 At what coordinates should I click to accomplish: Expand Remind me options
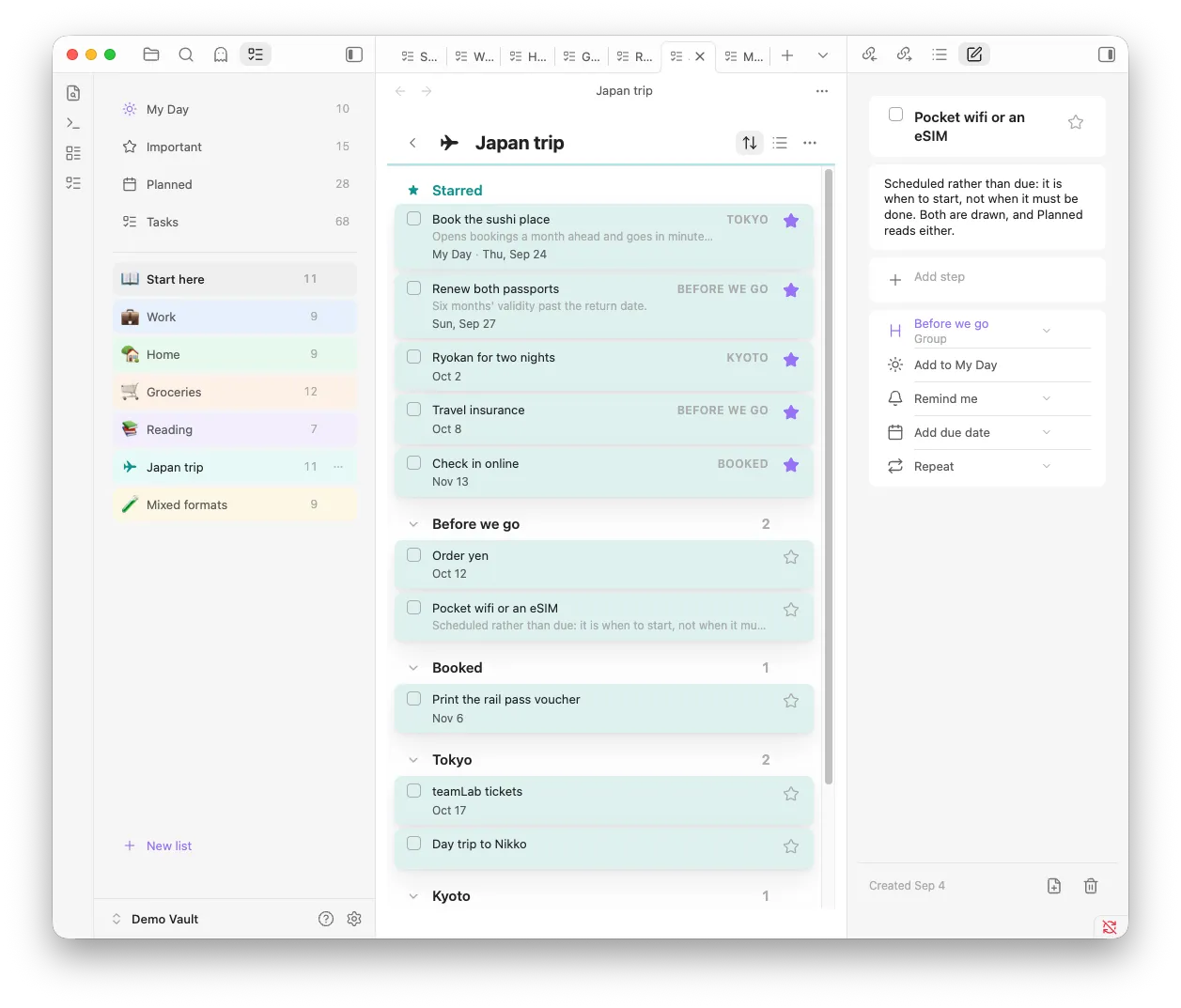tap(1047, 398)
